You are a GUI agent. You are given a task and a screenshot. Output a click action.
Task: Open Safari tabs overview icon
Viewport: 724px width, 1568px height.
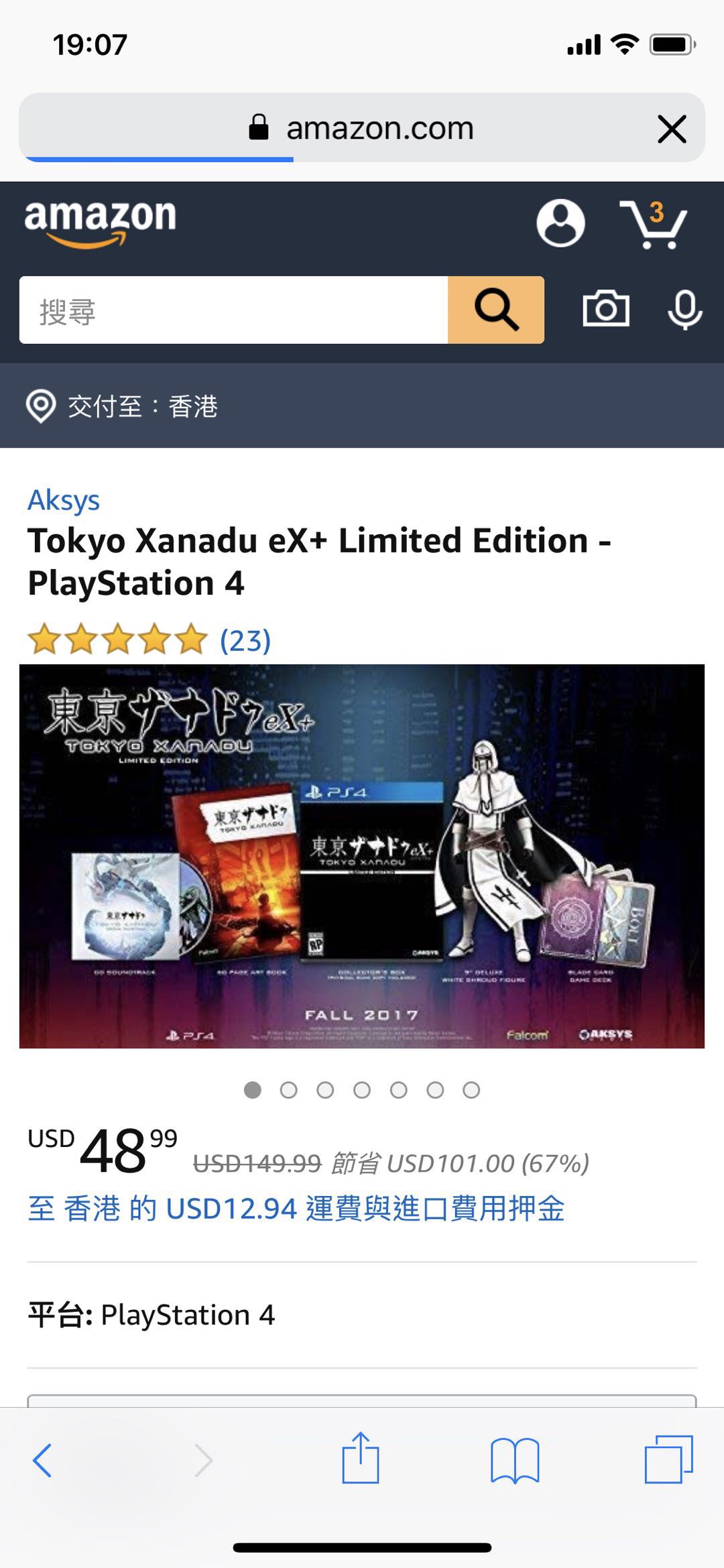668,1459
